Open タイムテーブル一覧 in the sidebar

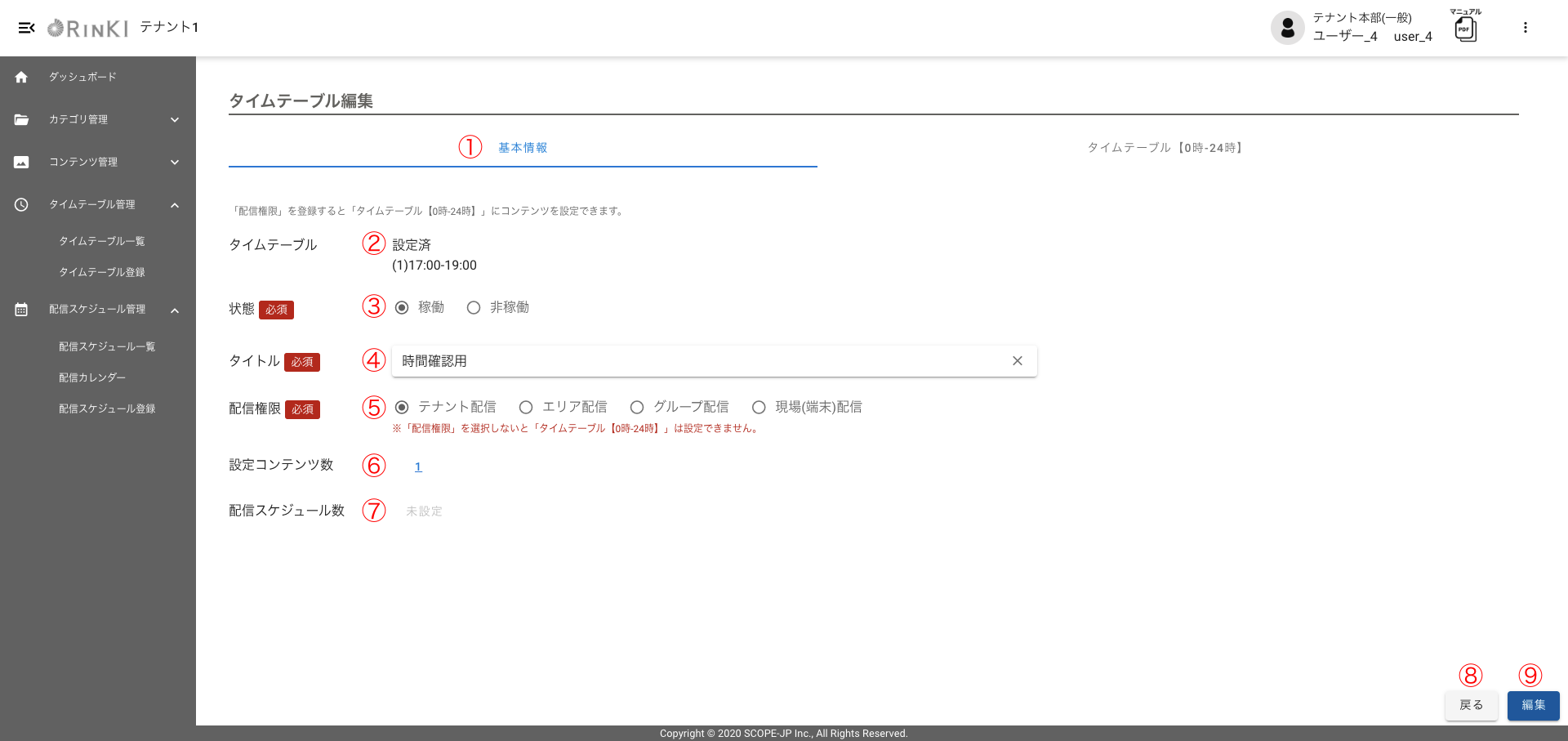(102, 241)
